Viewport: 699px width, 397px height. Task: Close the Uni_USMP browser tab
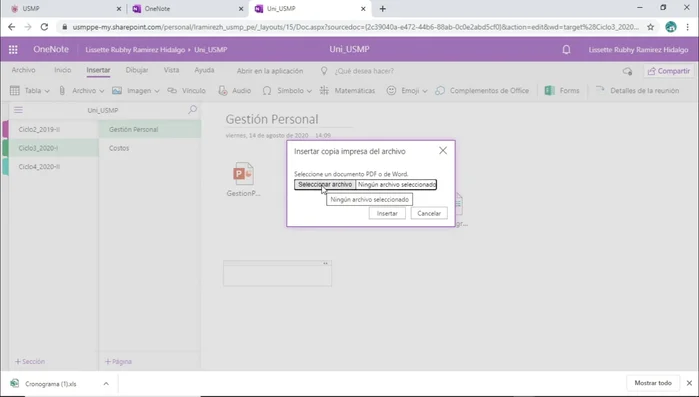click(x=363, y=8)
